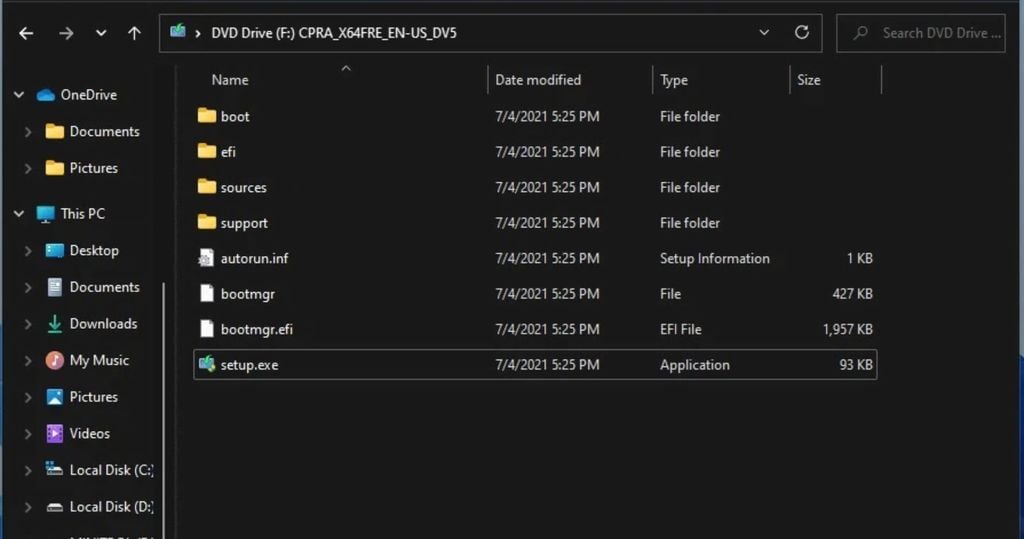The height and width of the screenshot is (539, 1024).
Task: Open Pictures folder under OneDrive
Action: pyautogui.click(x=93, y=168)
